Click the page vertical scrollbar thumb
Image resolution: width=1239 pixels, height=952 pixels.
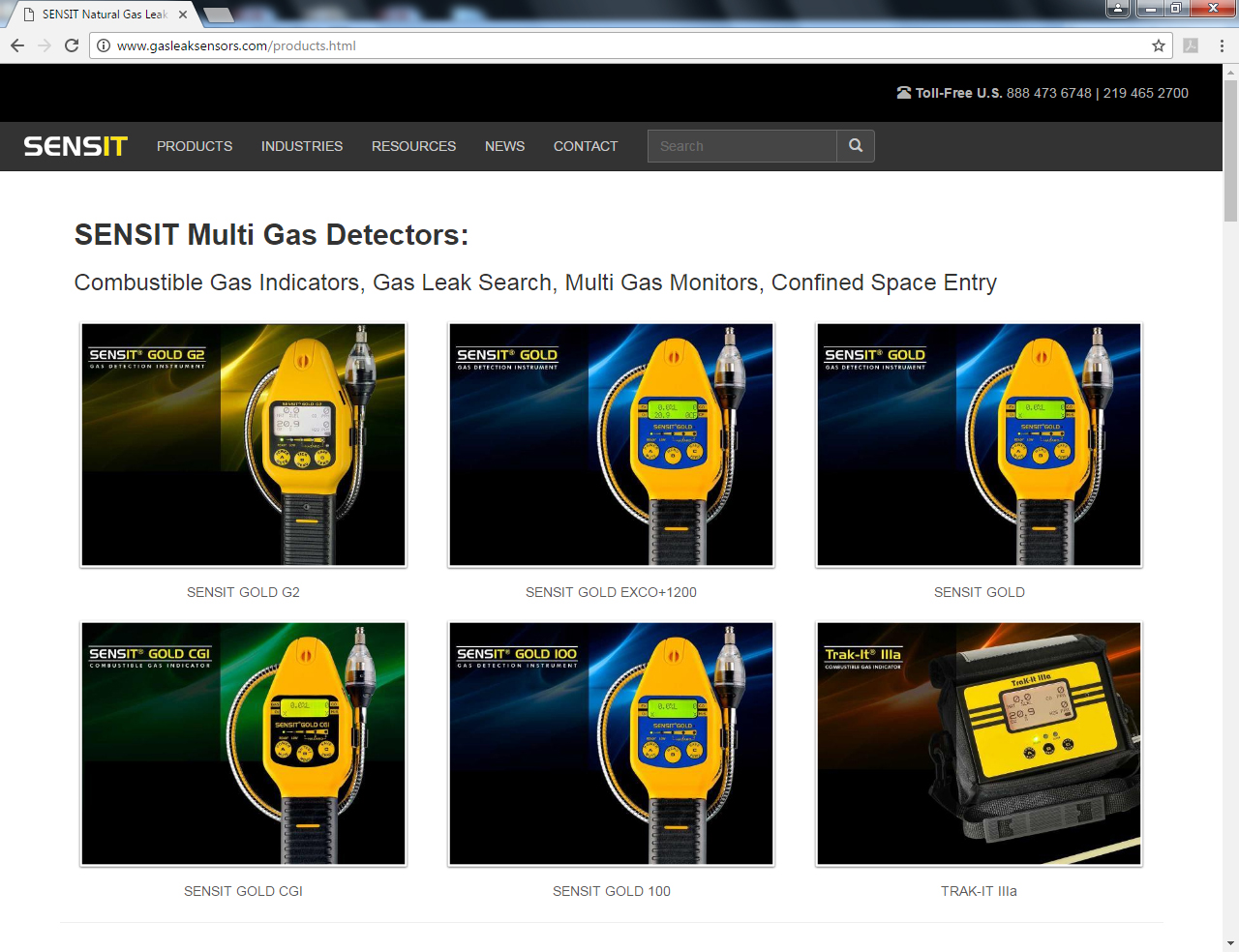tap(1230, 151)
